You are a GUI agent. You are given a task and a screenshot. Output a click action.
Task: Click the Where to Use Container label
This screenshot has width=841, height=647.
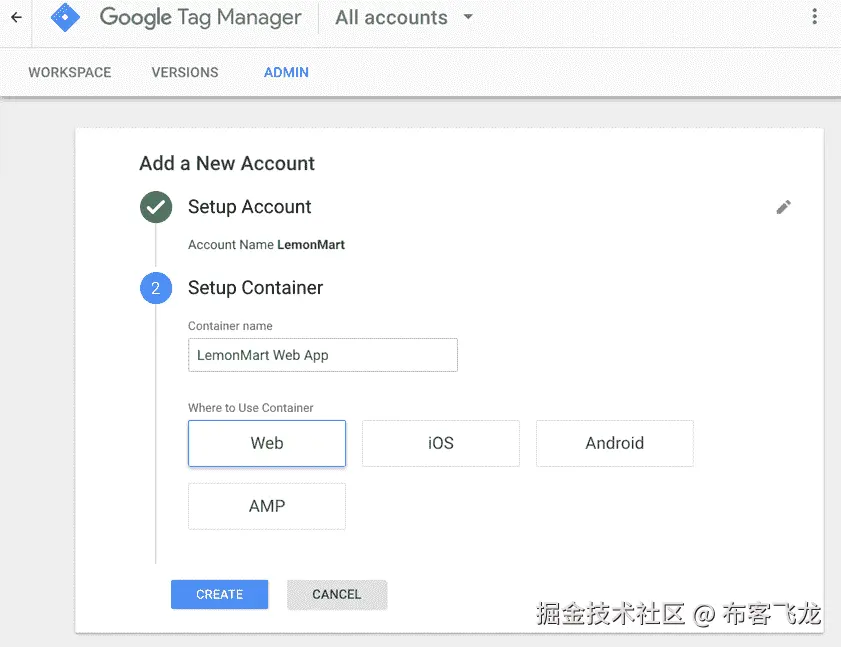(250, 408)
